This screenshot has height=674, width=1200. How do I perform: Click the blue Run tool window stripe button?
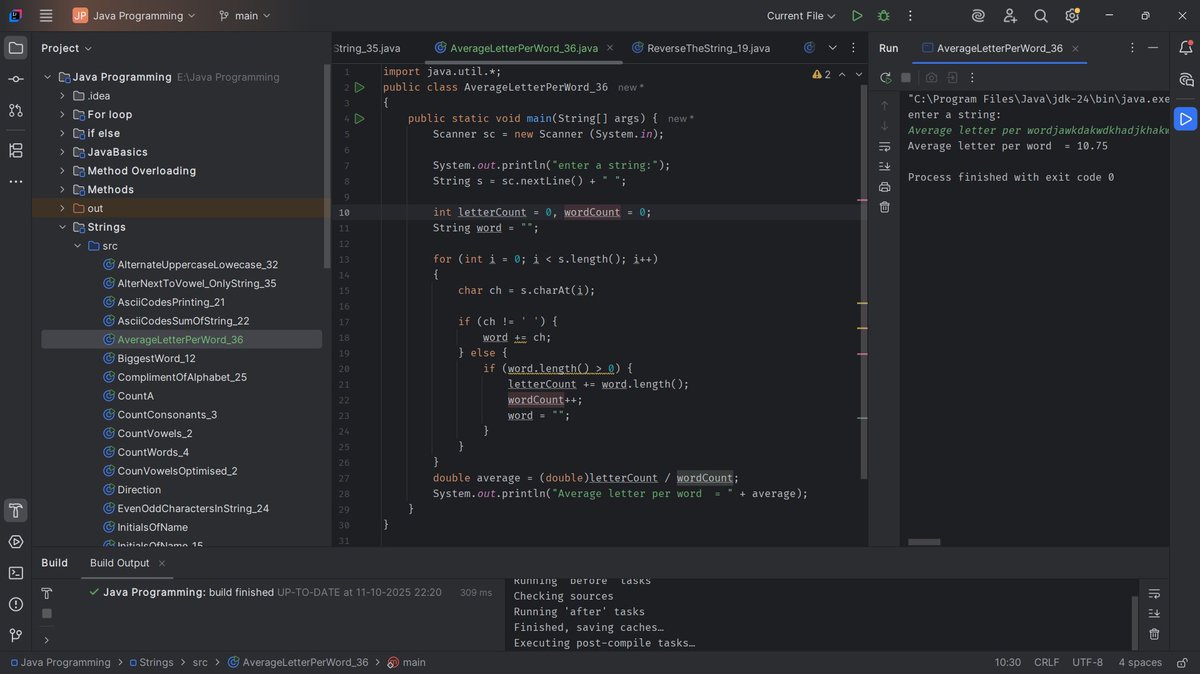[1186, 119]
